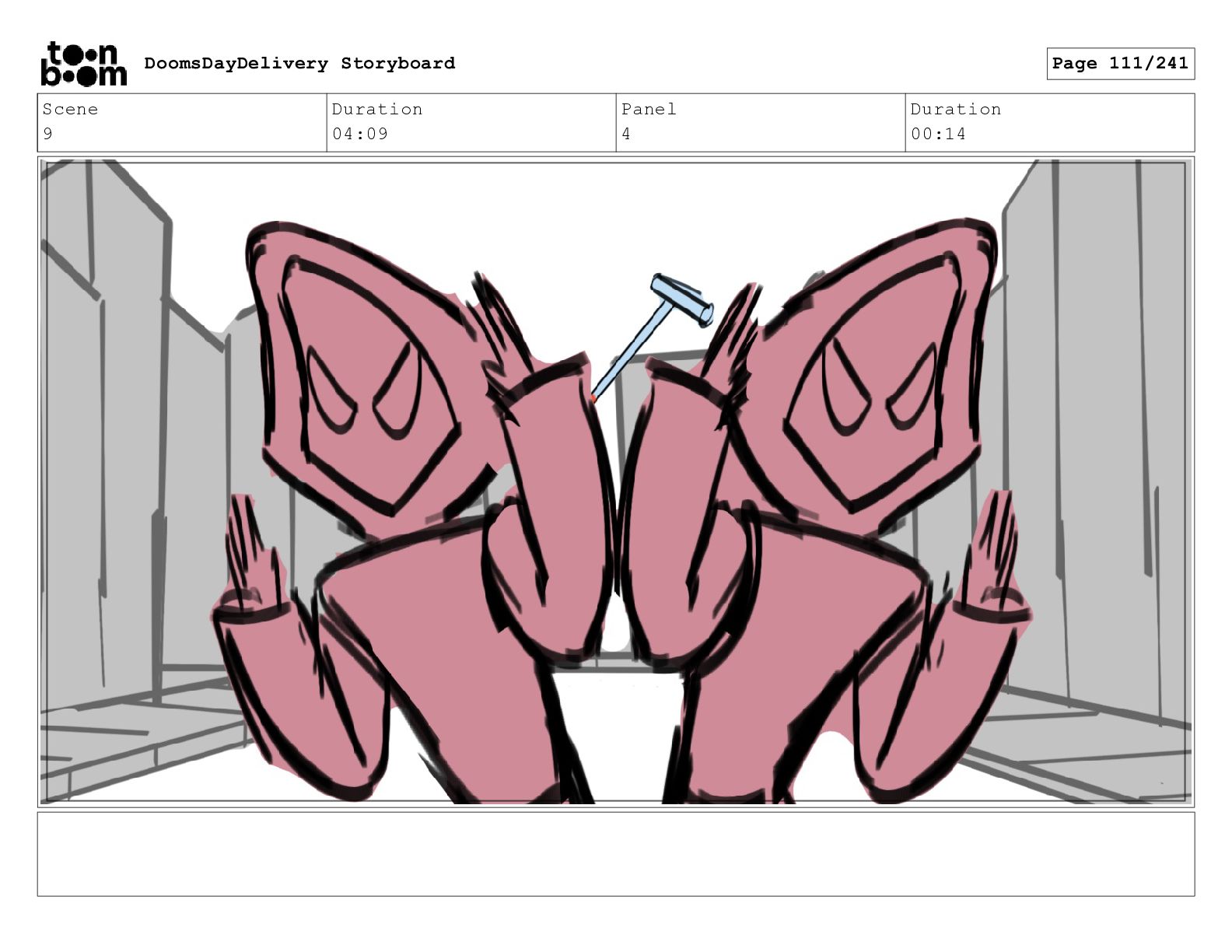Click the blue hammer in the drawing
The width and height of the screenshot is (1232, 952).
(x=652, y=338)
